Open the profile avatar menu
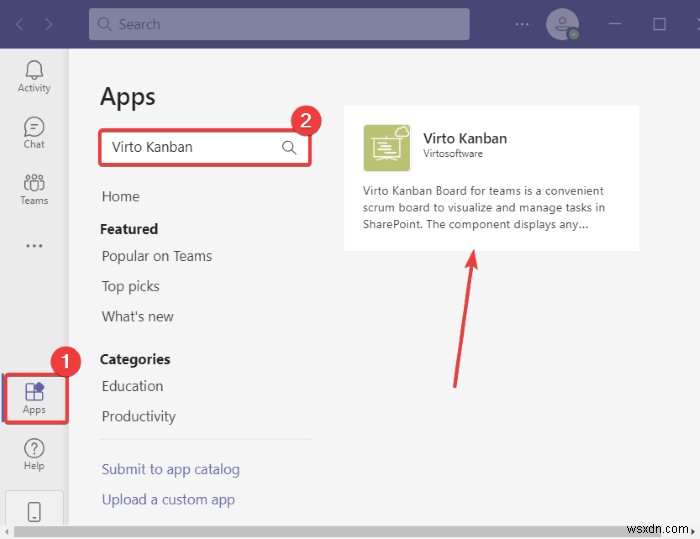This screenshot has width=700, height=539. coord(562,24)
